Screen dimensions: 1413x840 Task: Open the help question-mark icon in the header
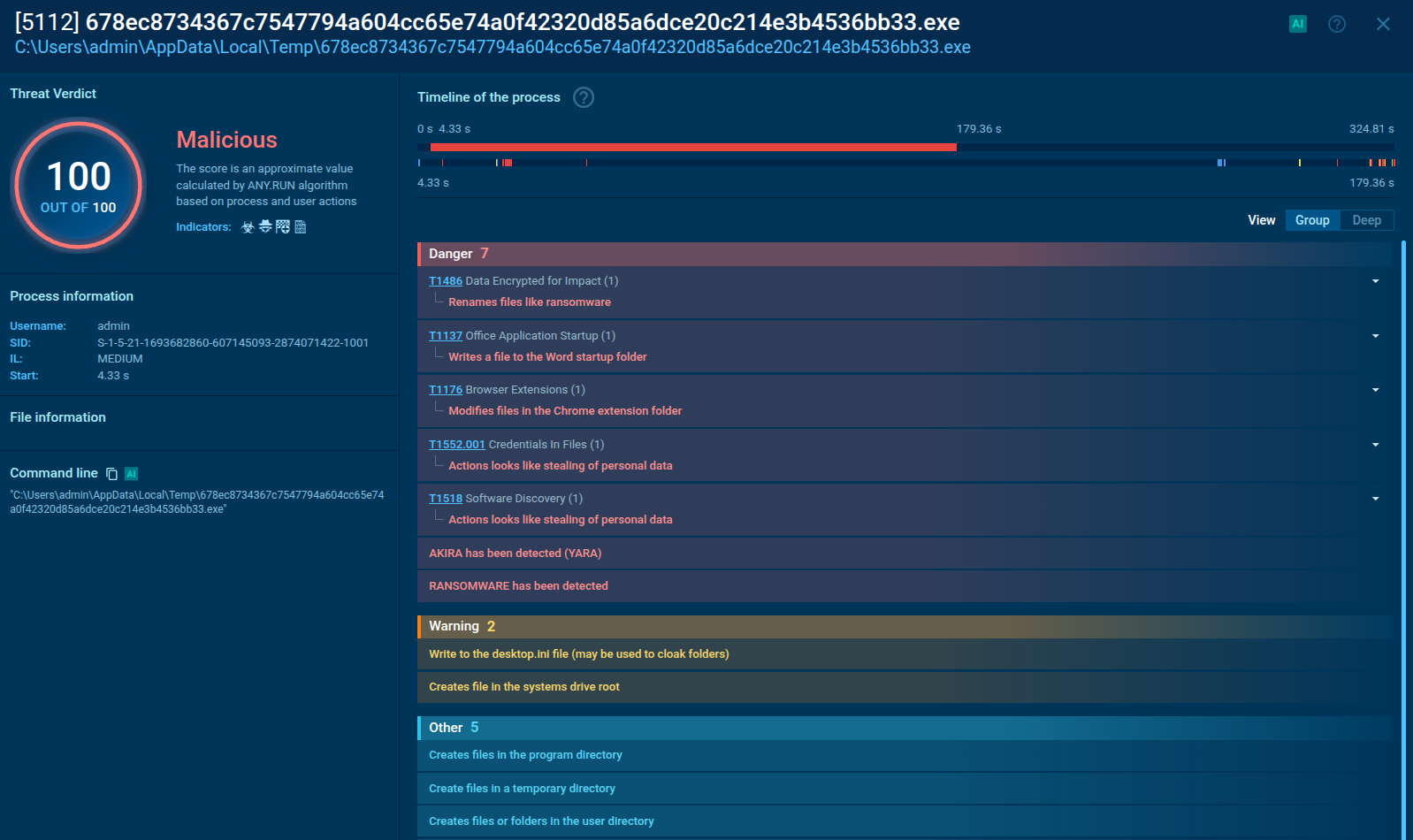pos(1337,24)
